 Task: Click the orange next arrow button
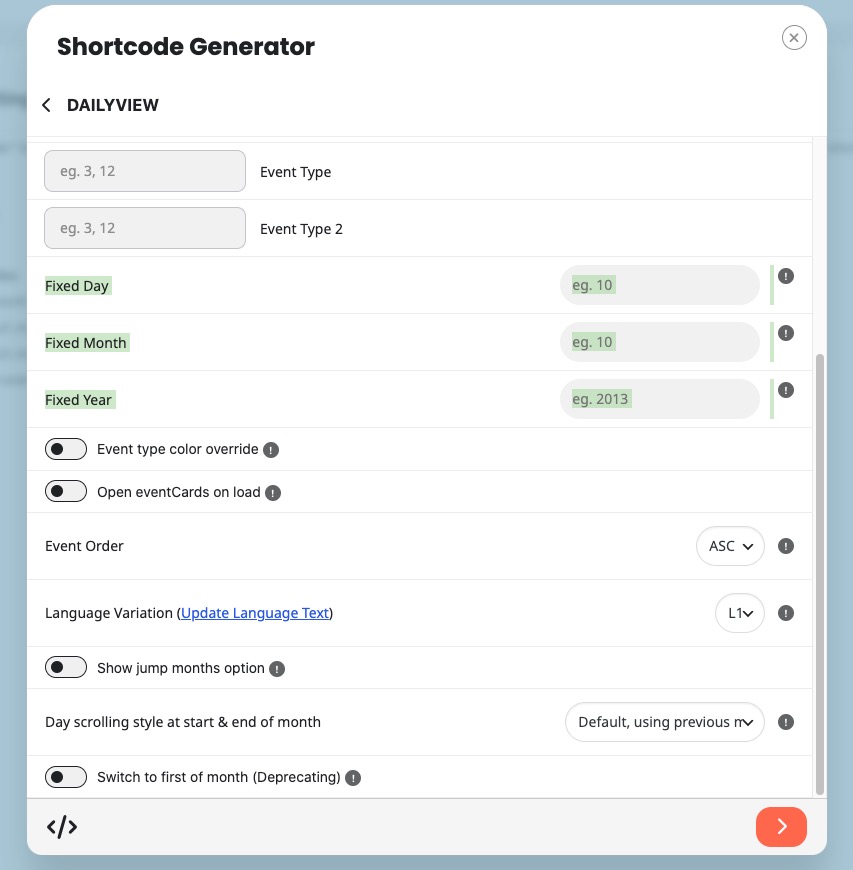[x=781, y=827]
